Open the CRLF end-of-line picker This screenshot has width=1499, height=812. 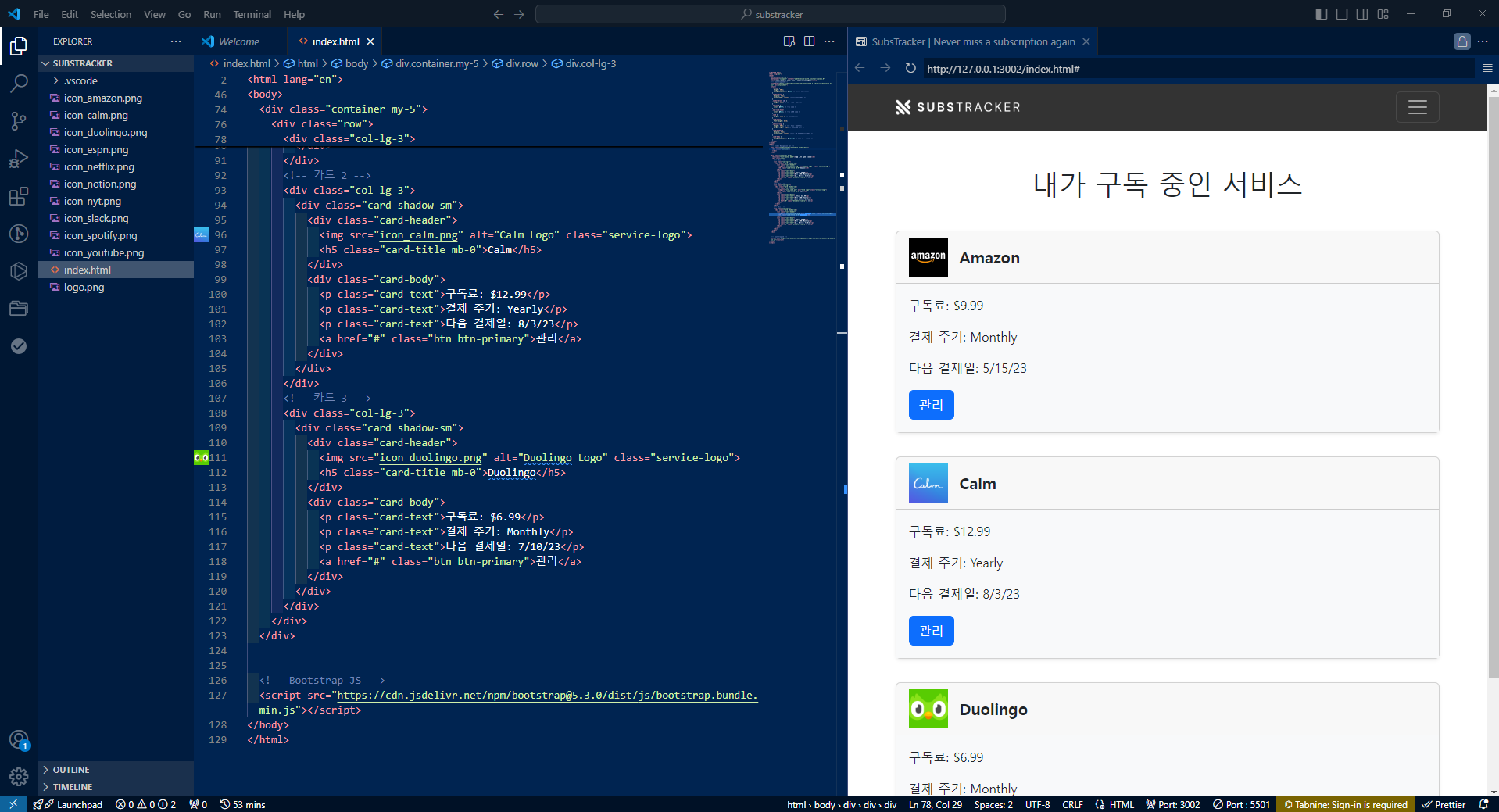[1072, 804]
